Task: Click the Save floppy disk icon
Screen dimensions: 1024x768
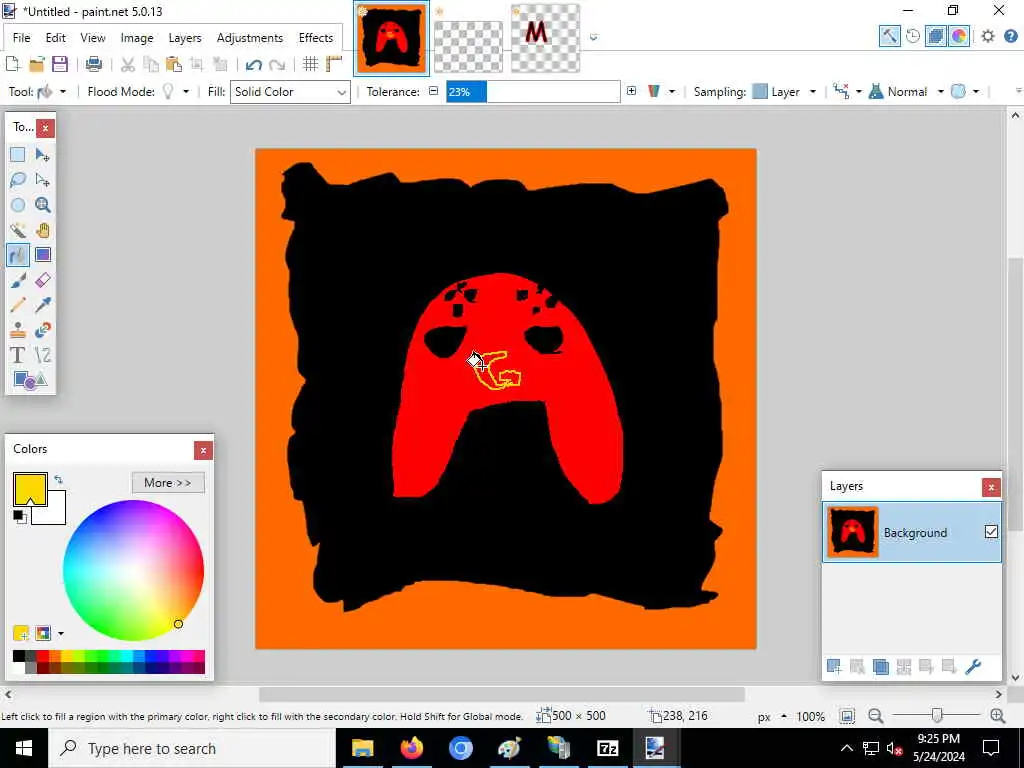Action: 60,64
